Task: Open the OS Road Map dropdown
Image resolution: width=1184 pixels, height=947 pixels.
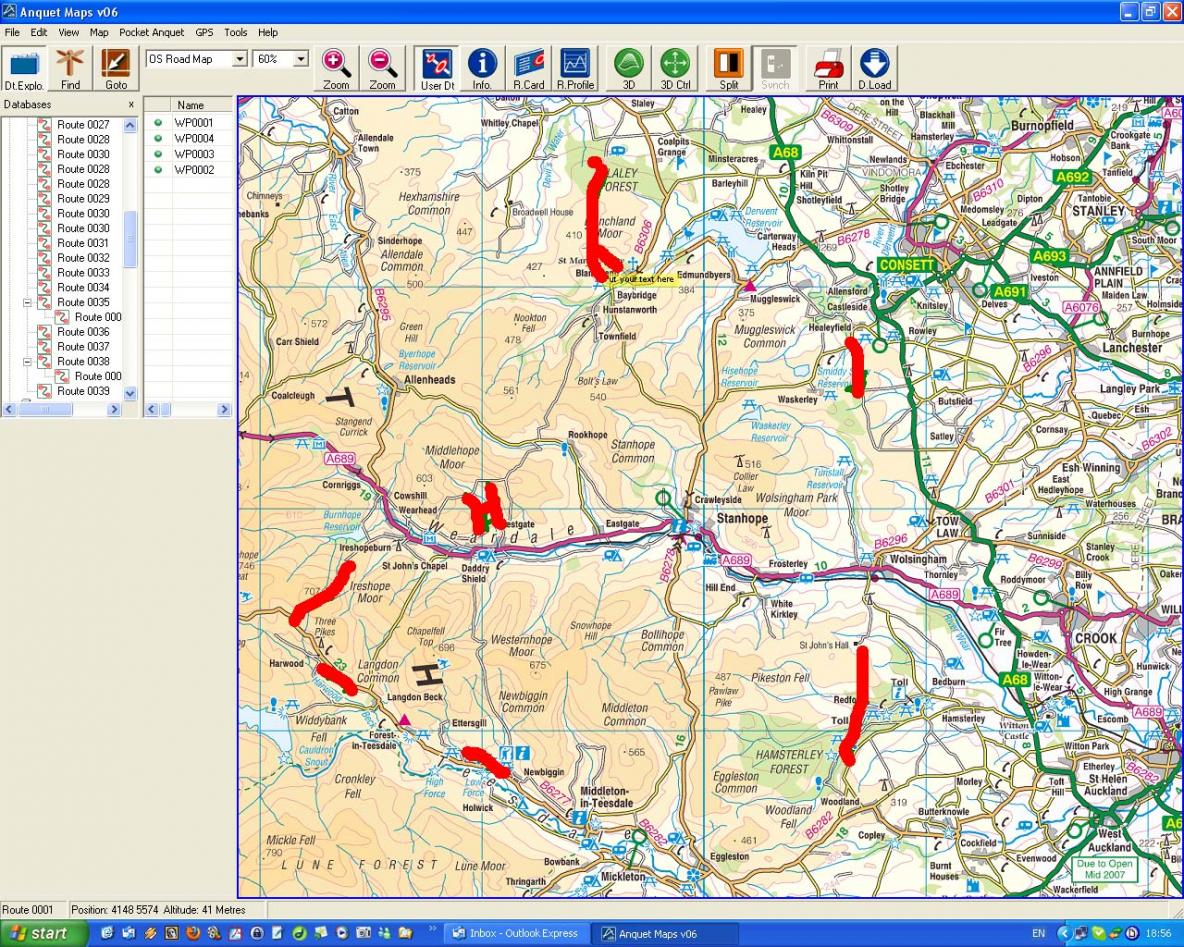Action: (x=239, y=60)
